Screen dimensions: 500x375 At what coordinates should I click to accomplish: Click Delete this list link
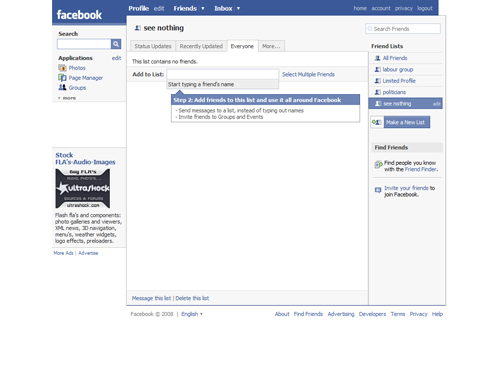[192, 298]
